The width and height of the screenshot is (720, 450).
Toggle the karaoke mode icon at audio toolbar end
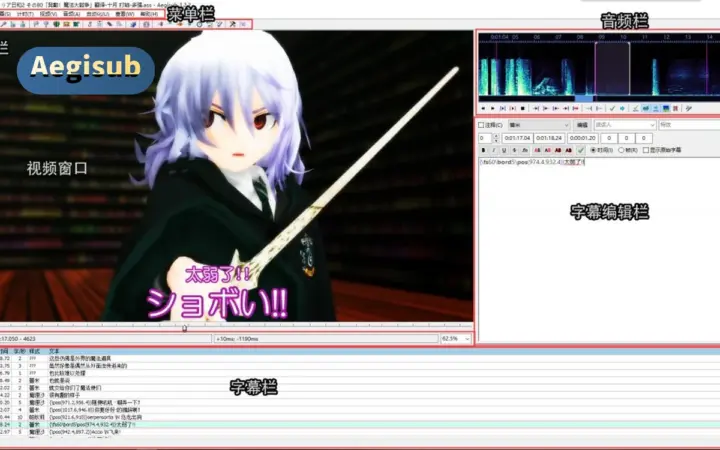click(x=689, y=108)
